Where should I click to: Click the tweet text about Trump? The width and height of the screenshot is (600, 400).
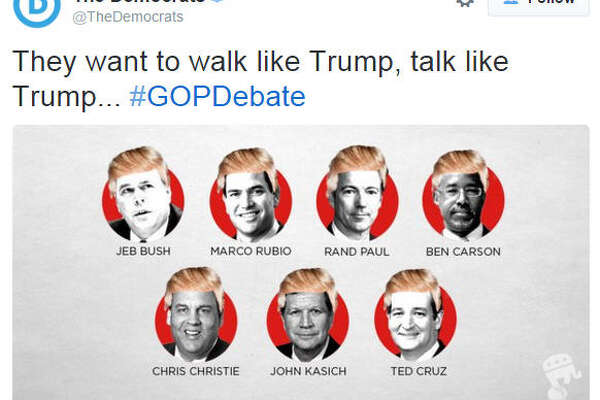coord(260,79)
